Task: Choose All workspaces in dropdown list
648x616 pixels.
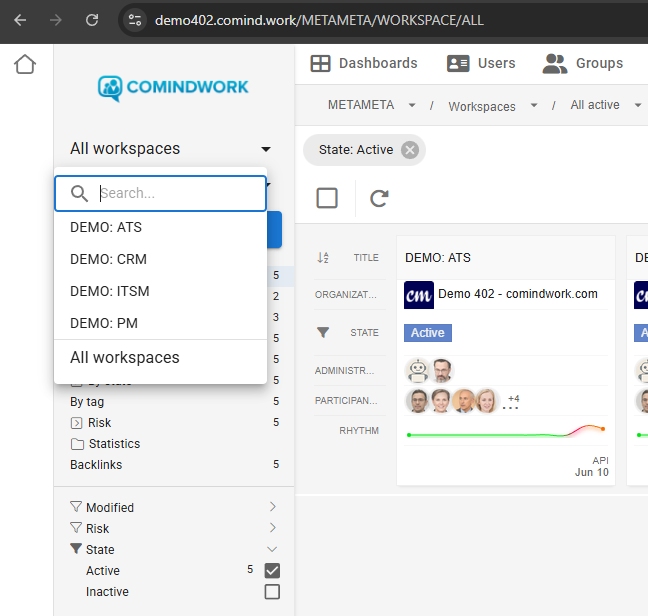Action: pos(160,357)
